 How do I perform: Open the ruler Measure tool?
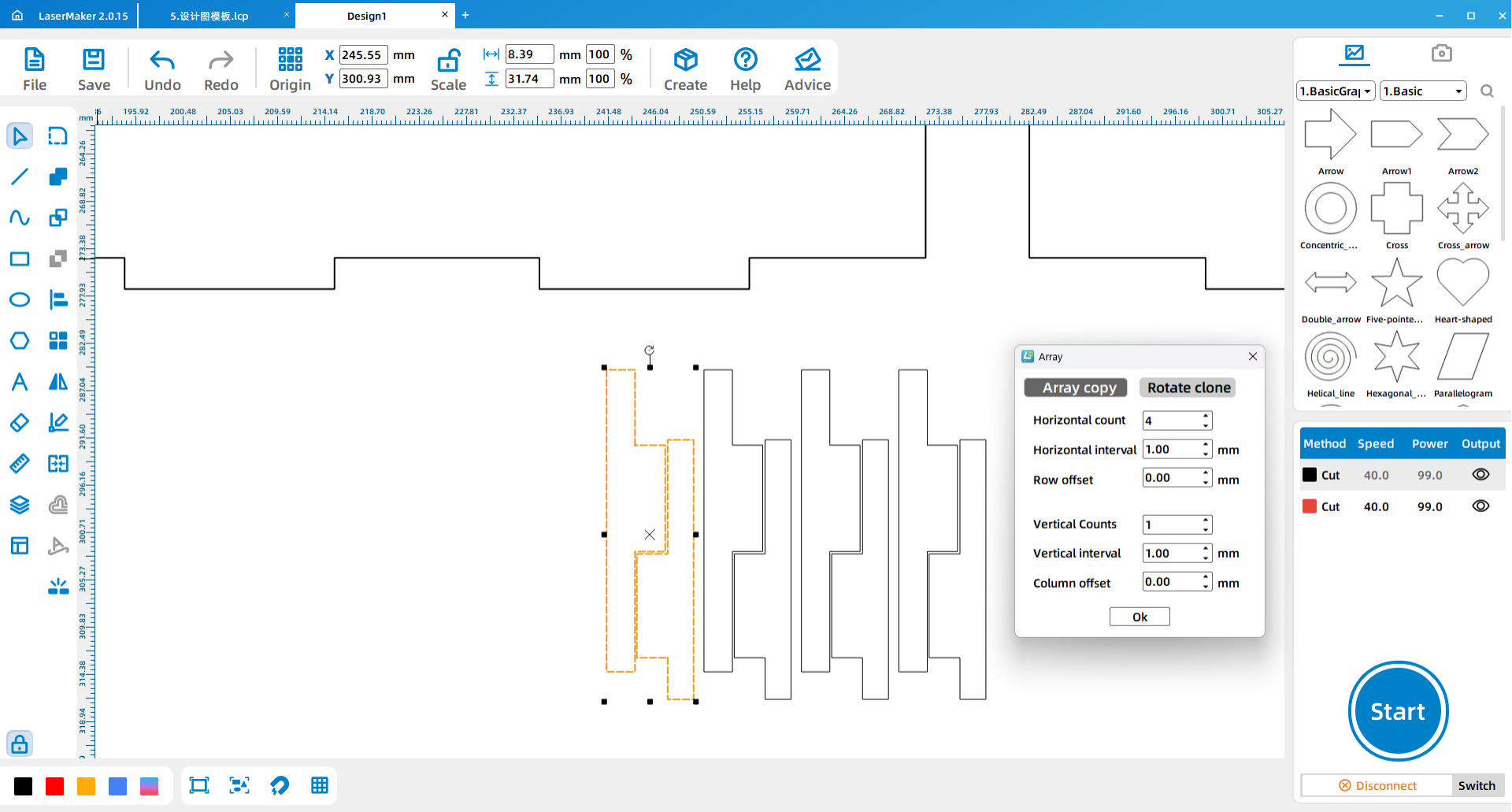pyautogui.click(x=20, y=463)
